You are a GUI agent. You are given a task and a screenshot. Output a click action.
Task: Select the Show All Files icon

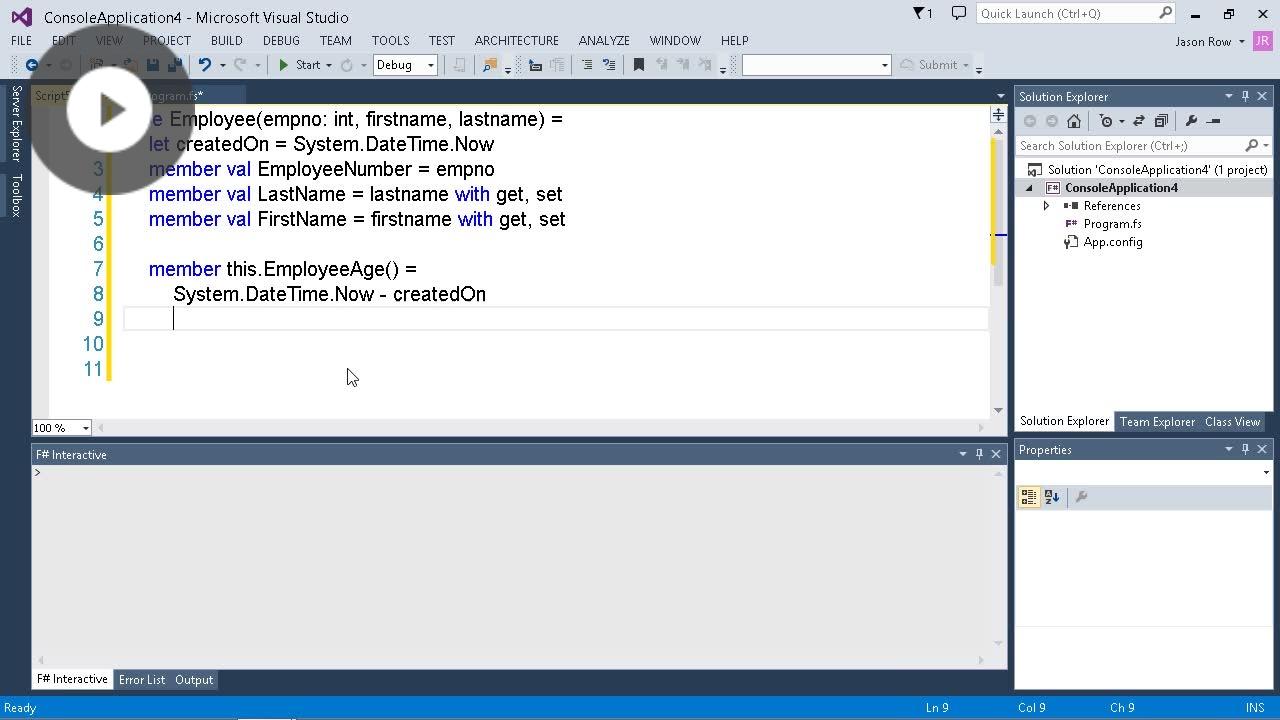coord(1162,120)
